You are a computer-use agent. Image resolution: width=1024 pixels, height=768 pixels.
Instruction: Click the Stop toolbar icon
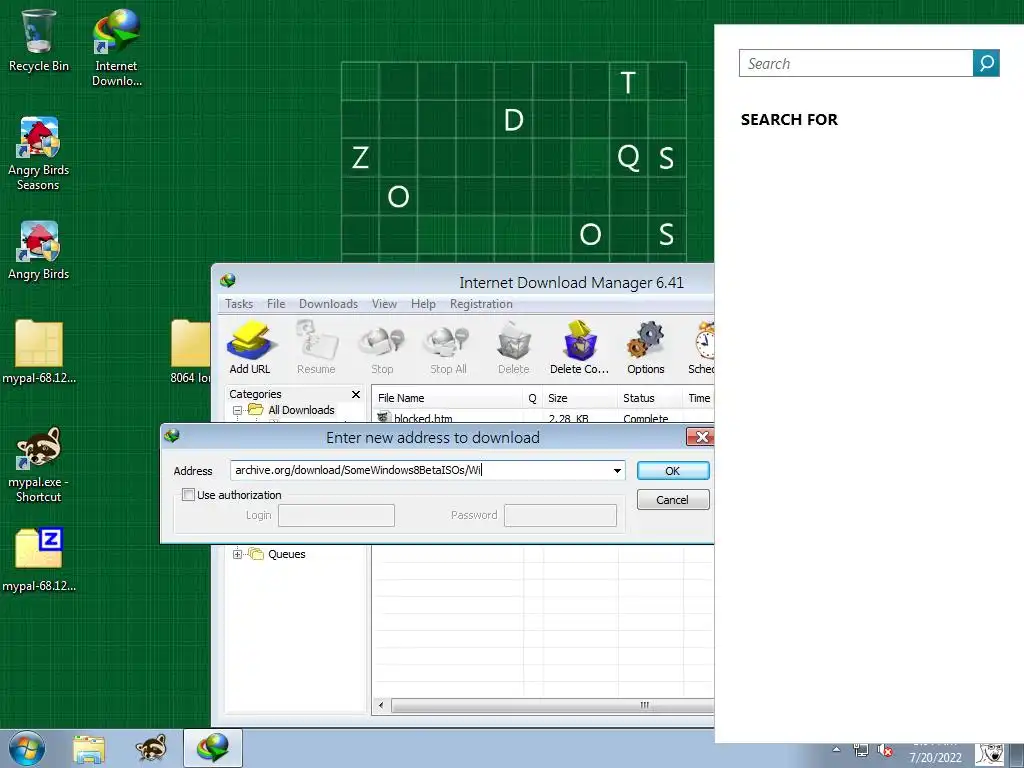382,347
